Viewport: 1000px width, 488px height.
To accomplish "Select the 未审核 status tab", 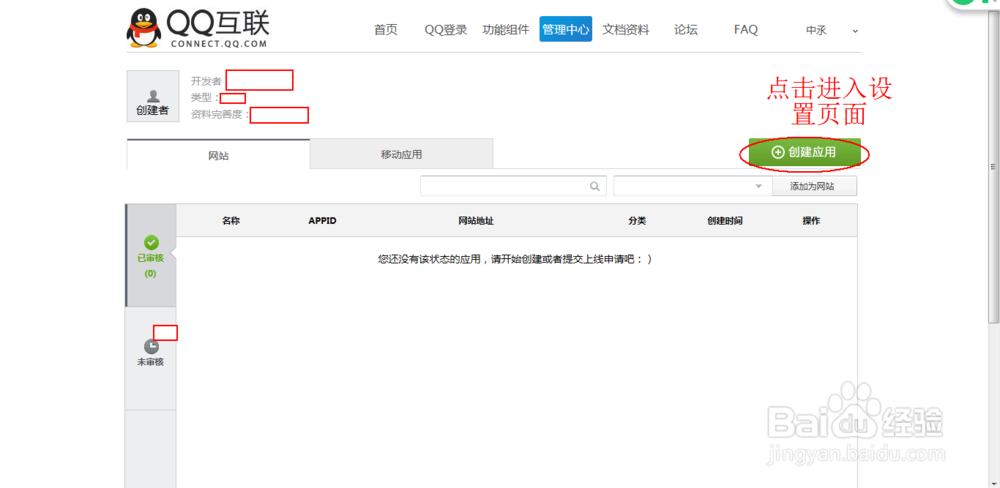I will (x=151, y=359).
